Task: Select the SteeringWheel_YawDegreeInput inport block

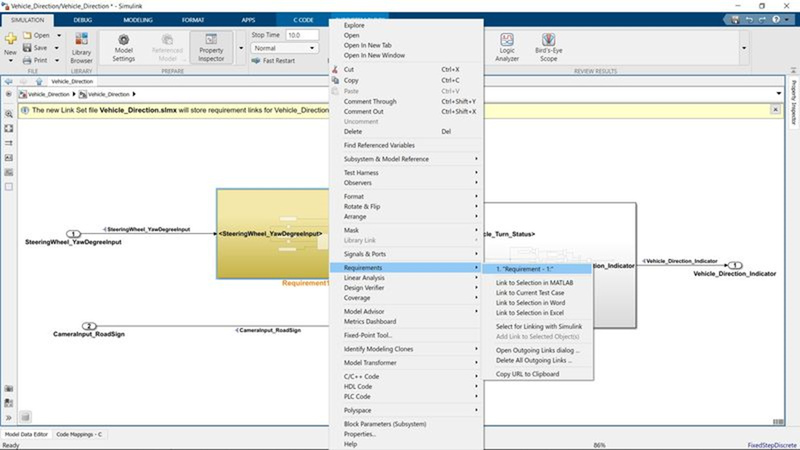Action: click(73, 234)
